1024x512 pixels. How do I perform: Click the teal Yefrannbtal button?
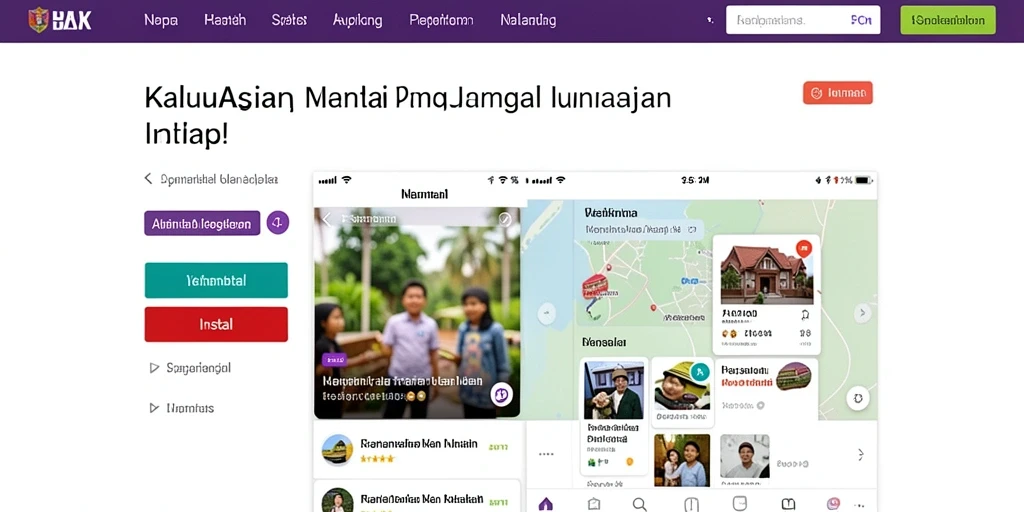(x=216, y=280)
